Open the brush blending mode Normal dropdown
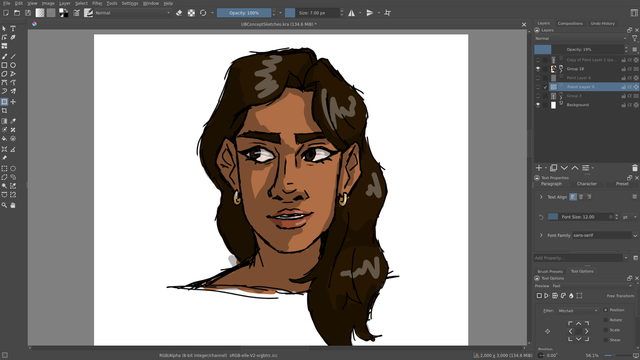The height and width of the screenshot is (360, 640). point(133,13)
